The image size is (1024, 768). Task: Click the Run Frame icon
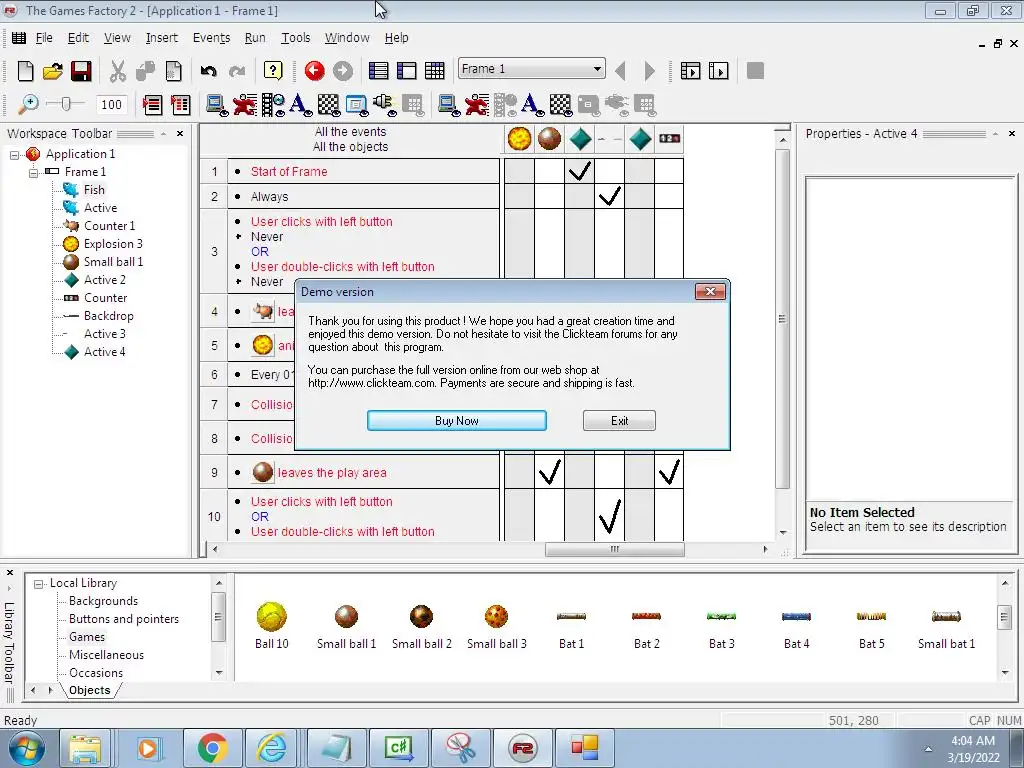(718, 71)
